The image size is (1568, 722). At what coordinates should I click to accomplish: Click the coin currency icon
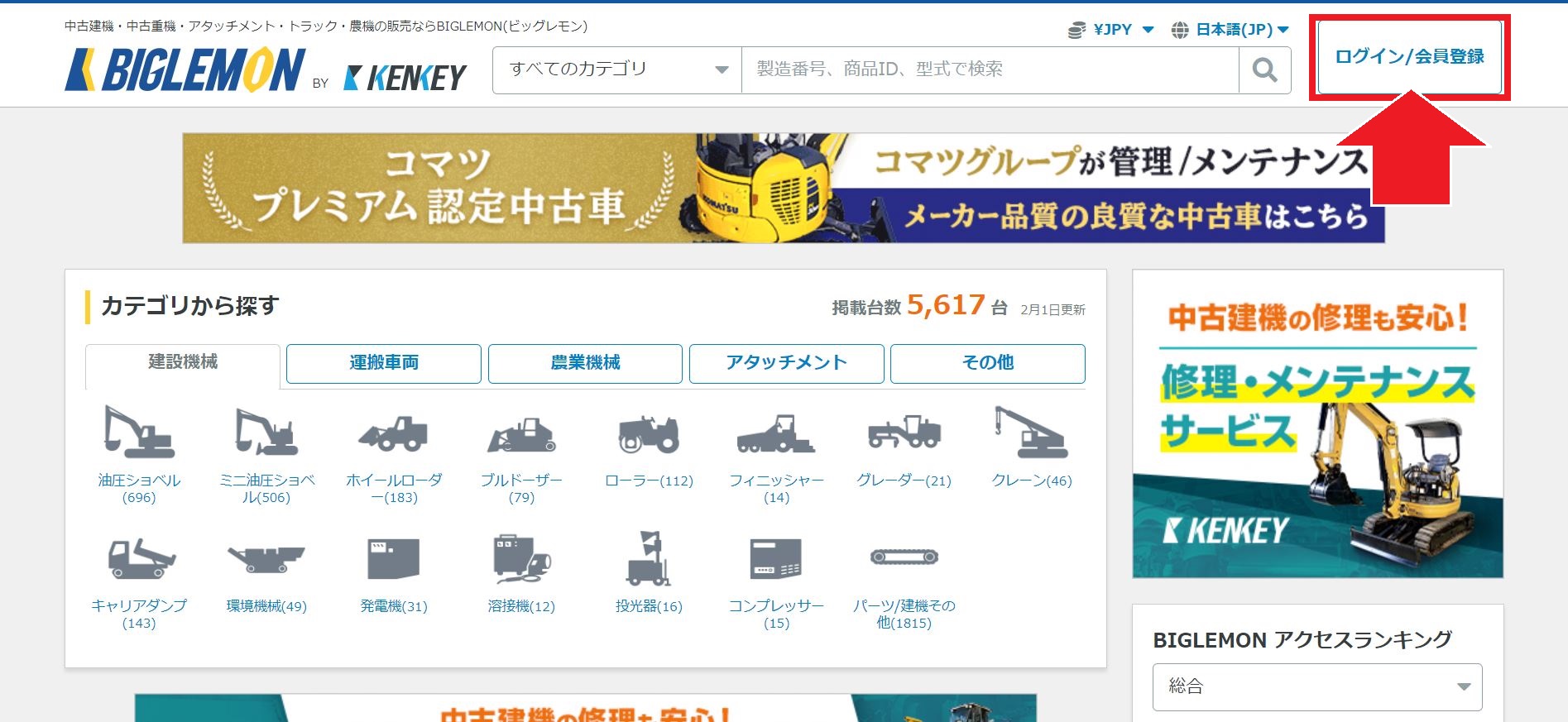pyautogui.click(x=1077, y=30)
